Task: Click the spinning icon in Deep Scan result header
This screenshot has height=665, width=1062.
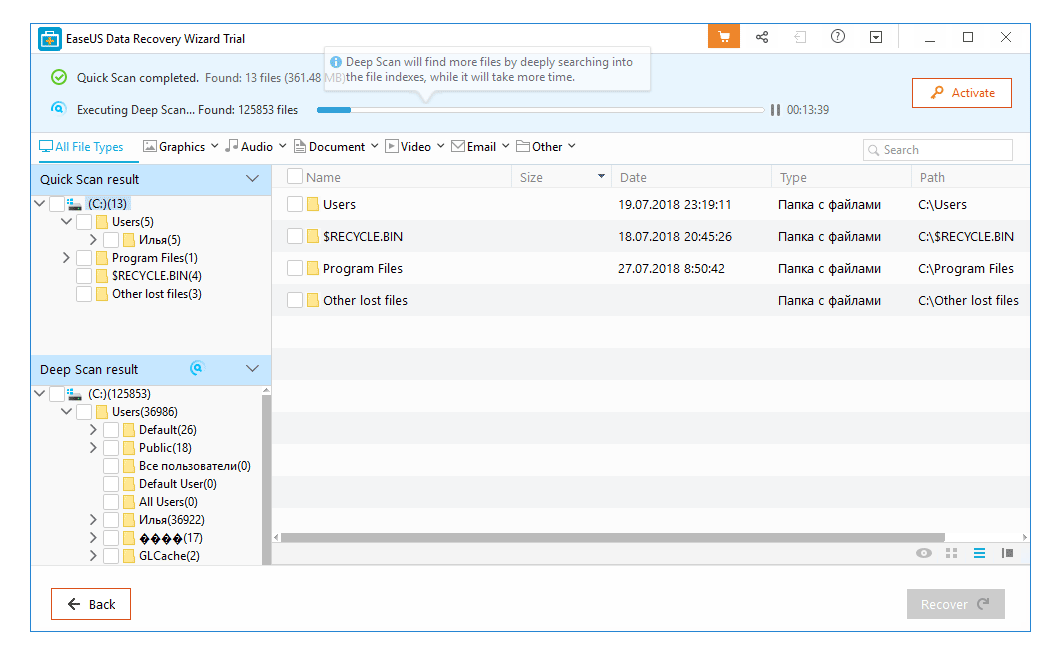Action: point(197,368)
